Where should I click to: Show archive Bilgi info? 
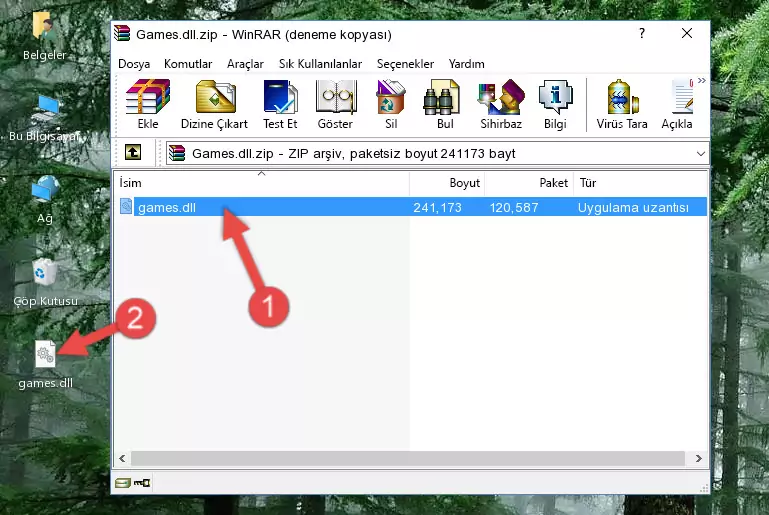point(555,104)
